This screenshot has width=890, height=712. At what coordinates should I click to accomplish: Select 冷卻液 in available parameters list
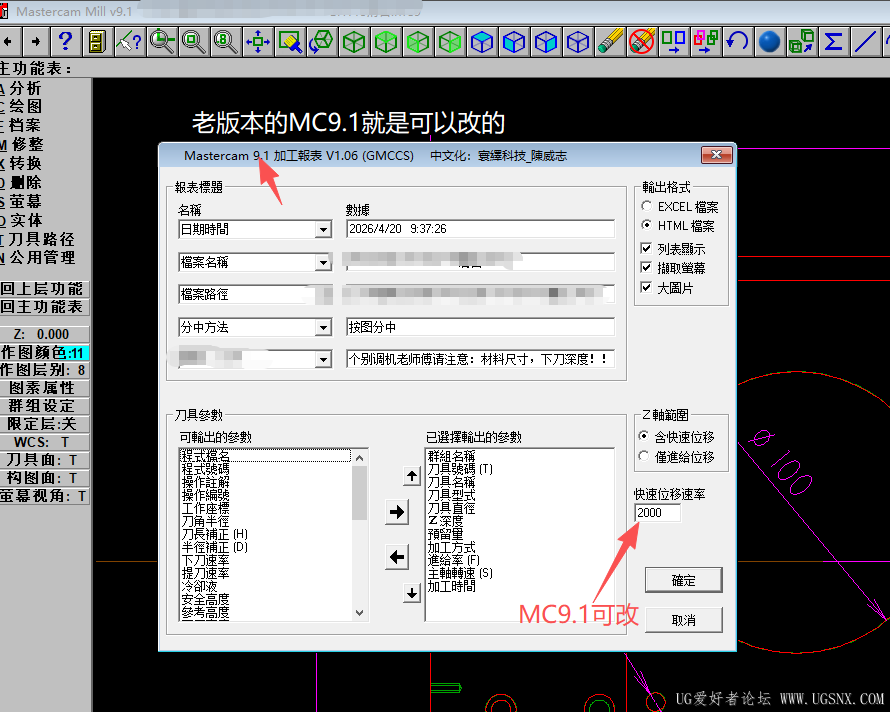click(x=199, y=587)
